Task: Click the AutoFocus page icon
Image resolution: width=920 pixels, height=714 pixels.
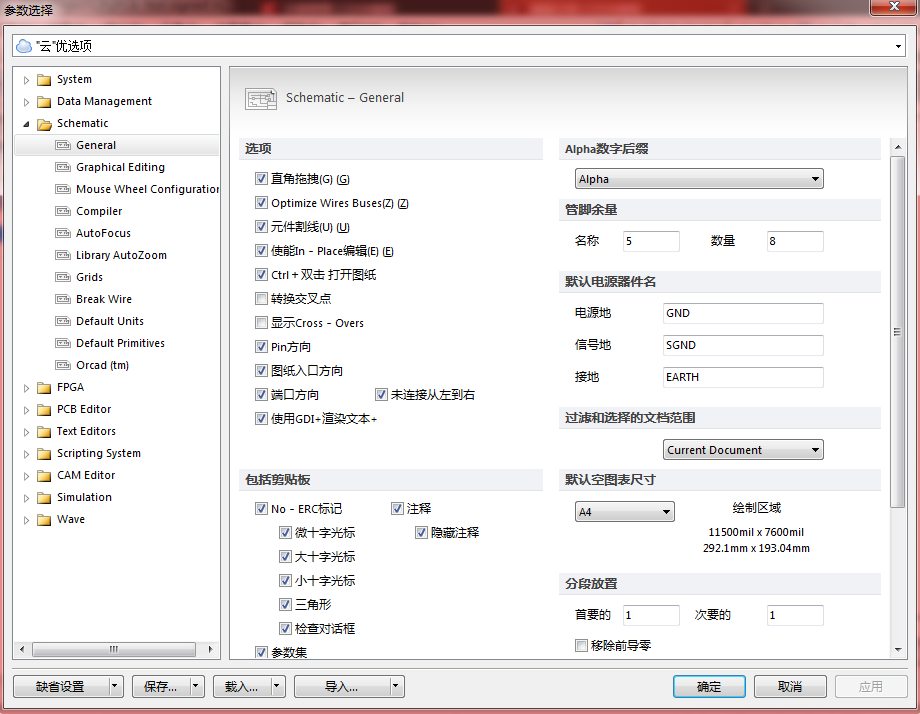Action: (x=63, y=233)
